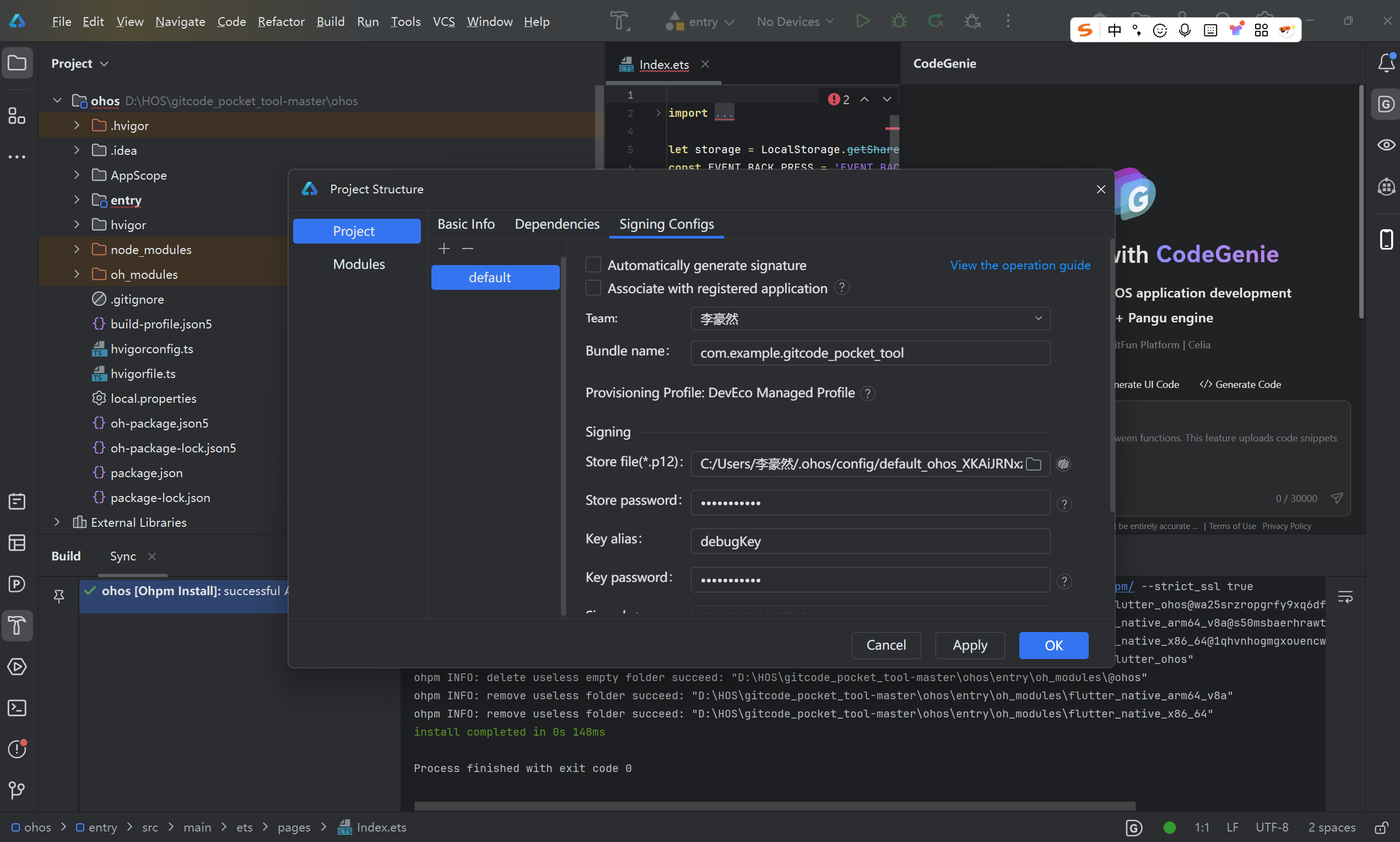This screenshot has width=1400, height=842.
Task: Open the Refactor menu
Action: (281, 21)
